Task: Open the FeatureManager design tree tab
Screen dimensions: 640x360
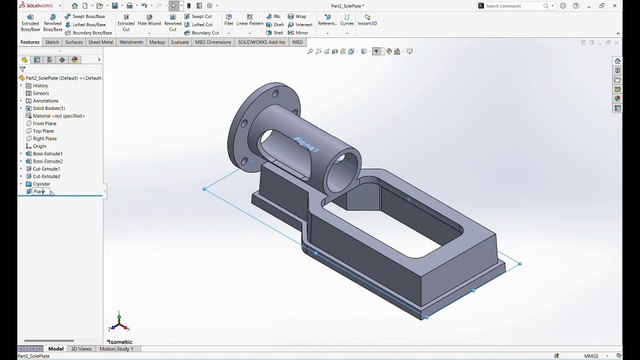Action: (x=24, y=60)
